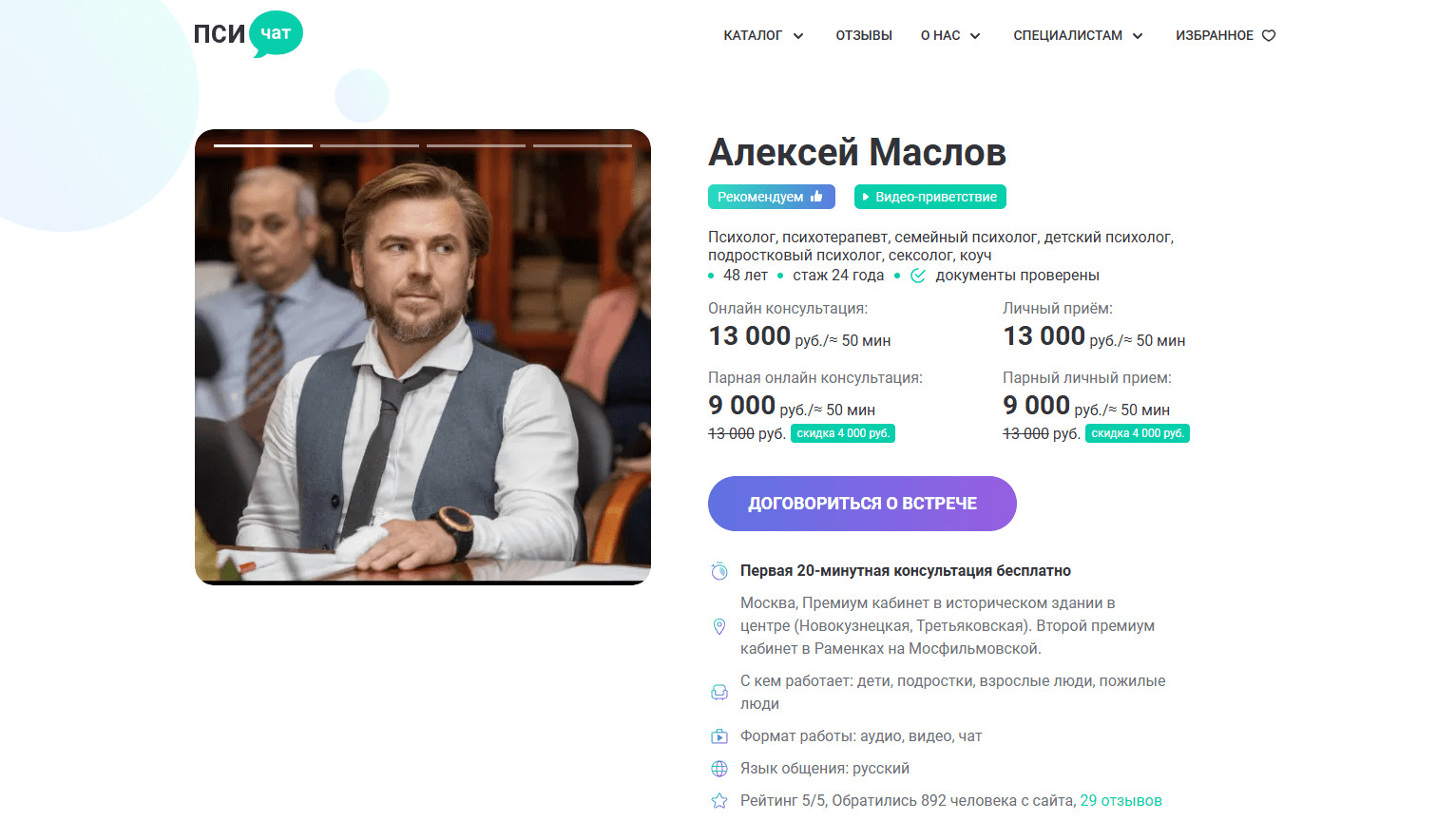Viewport: 1437px width, 840px height.
Task: Click the timer icon beside free consultation
Action: (x=719, y=571)
